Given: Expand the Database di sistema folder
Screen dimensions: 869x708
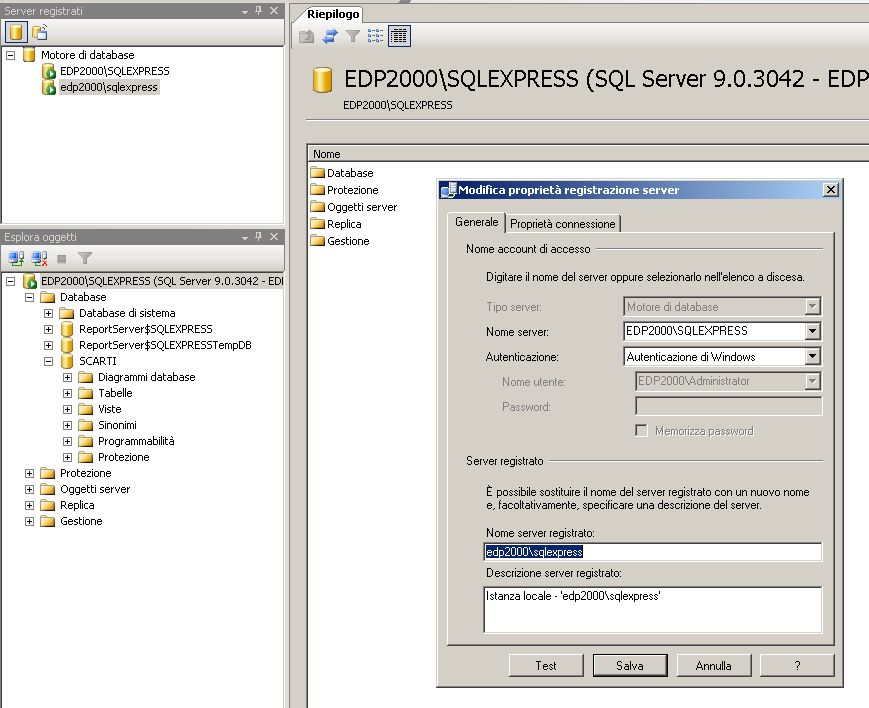Looking at the screenshot, I should tap(48, 313).
